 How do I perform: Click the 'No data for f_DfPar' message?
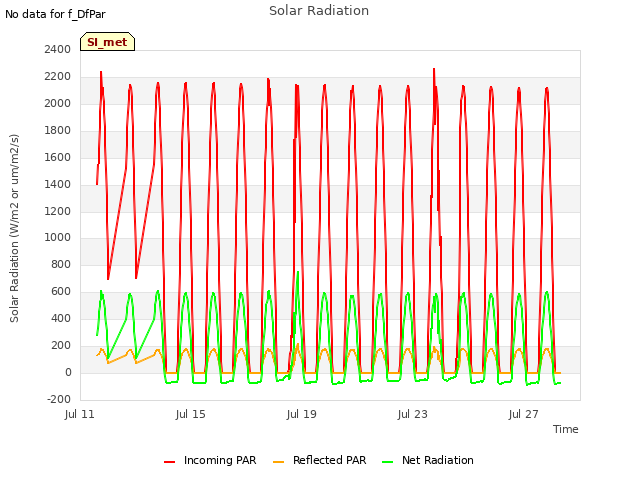[x=55, y=14]
